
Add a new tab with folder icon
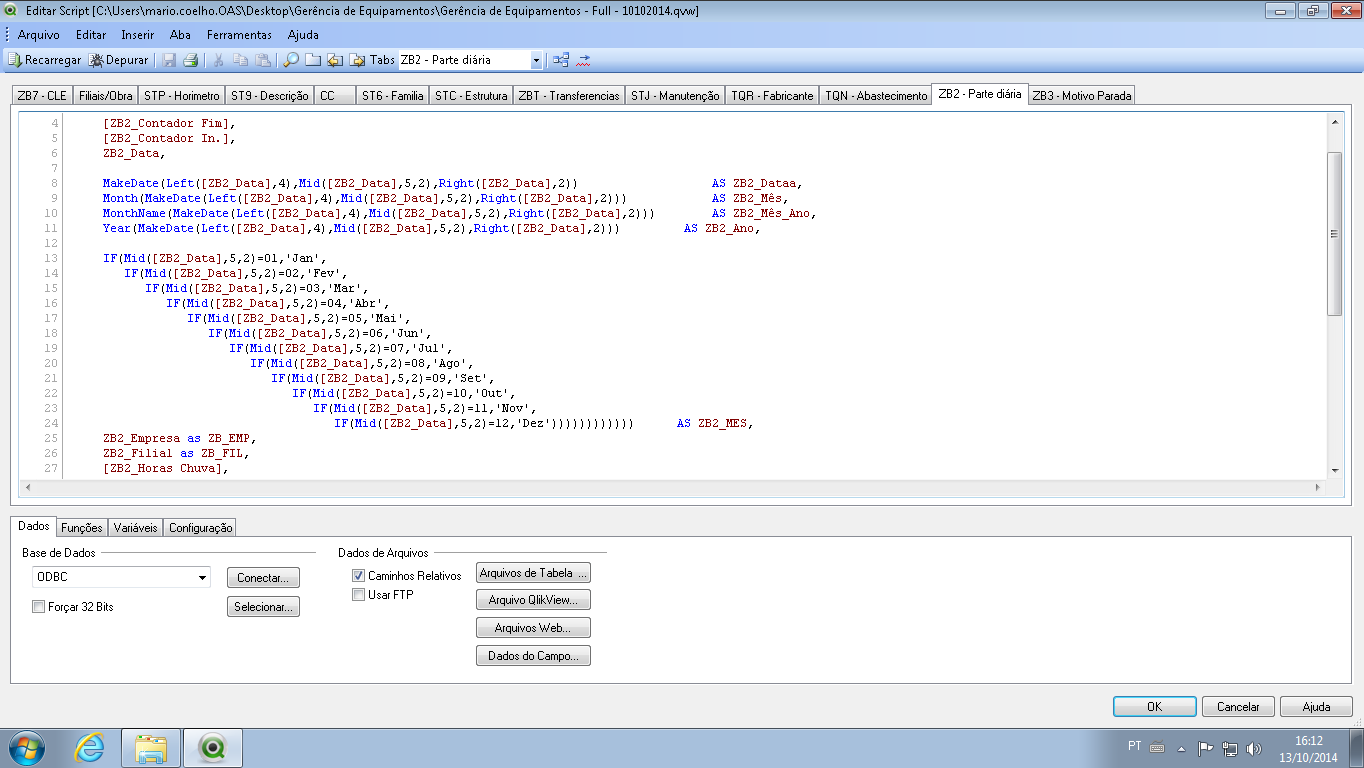tap(313, 60)
